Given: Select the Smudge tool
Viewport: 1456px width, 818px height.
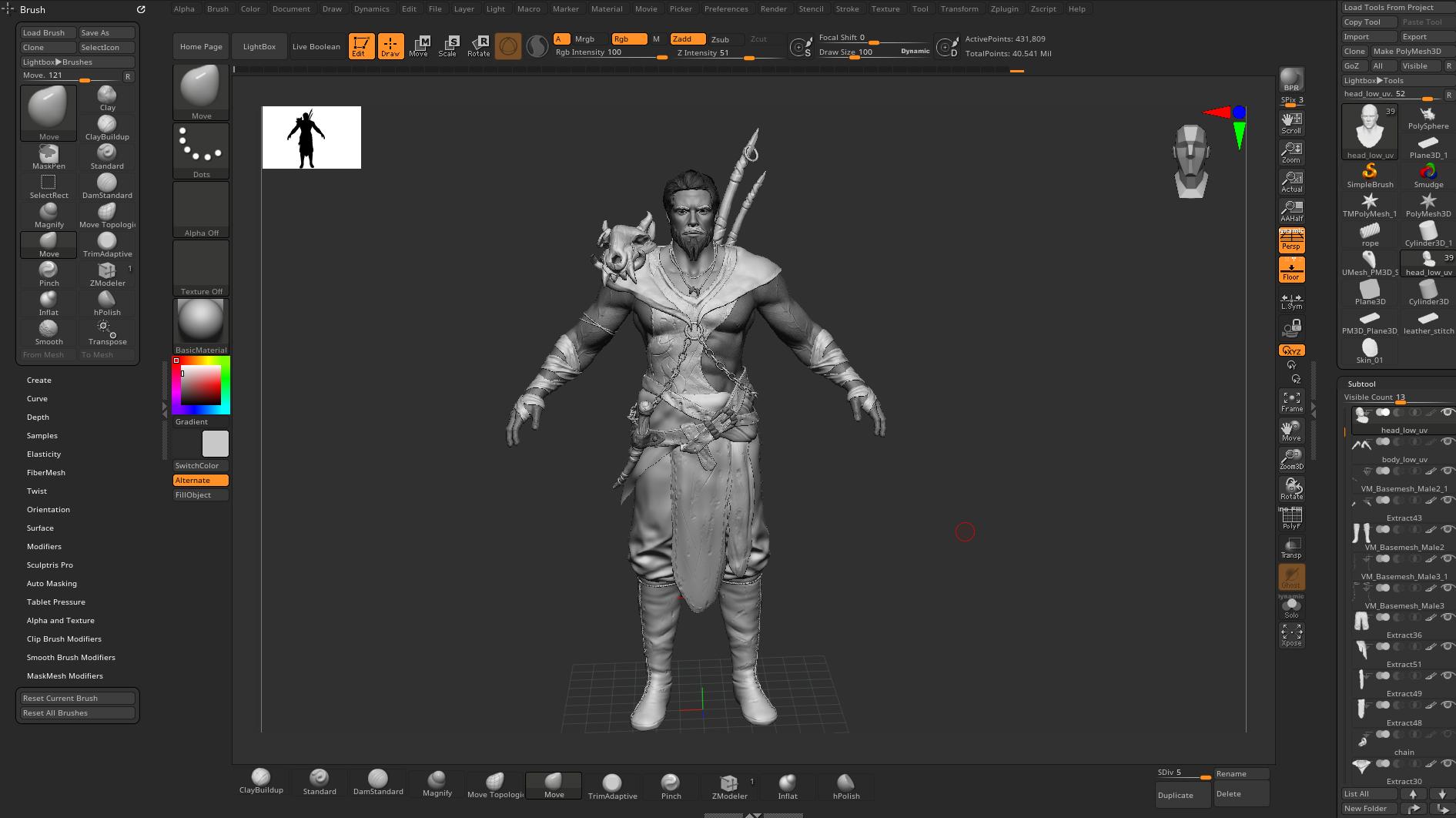Looking at the screenshot, I should [1428, 176].
